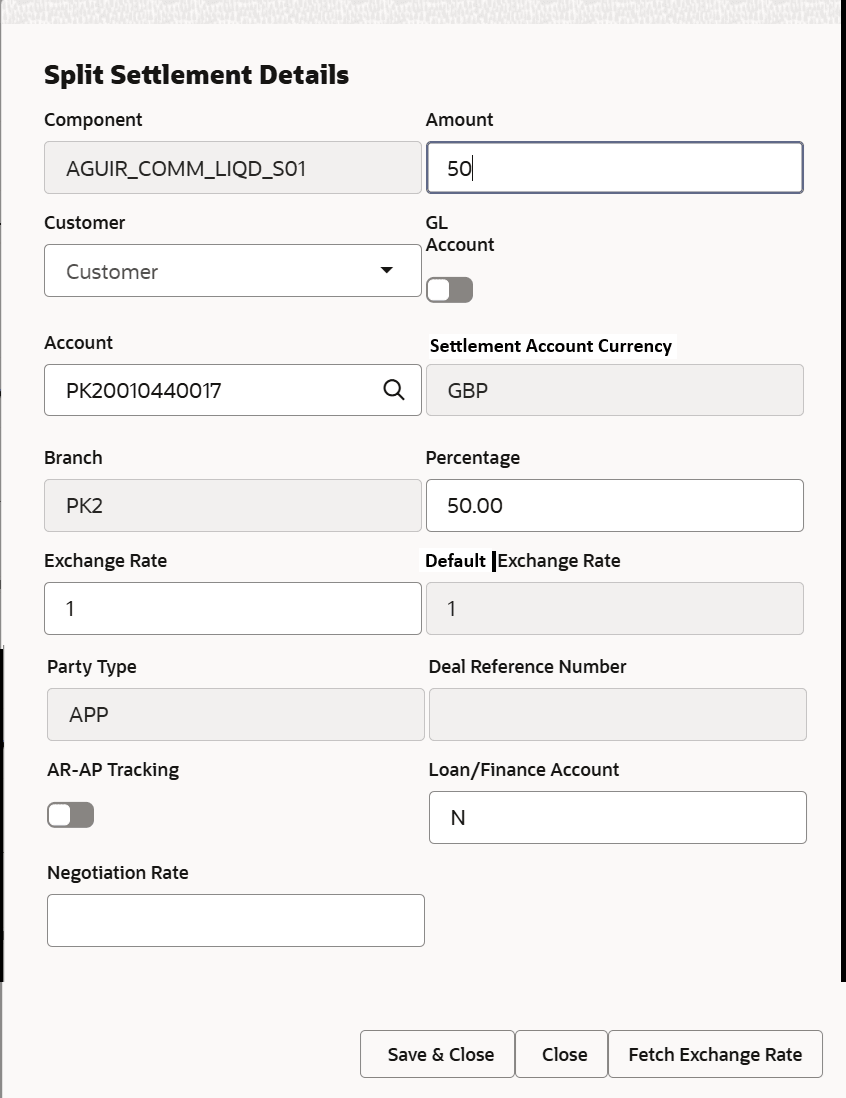Image resolution: width=846 pixels, height=1098 pixels.
Task: Click the AR-AP Tracking label
Action: 113,770
